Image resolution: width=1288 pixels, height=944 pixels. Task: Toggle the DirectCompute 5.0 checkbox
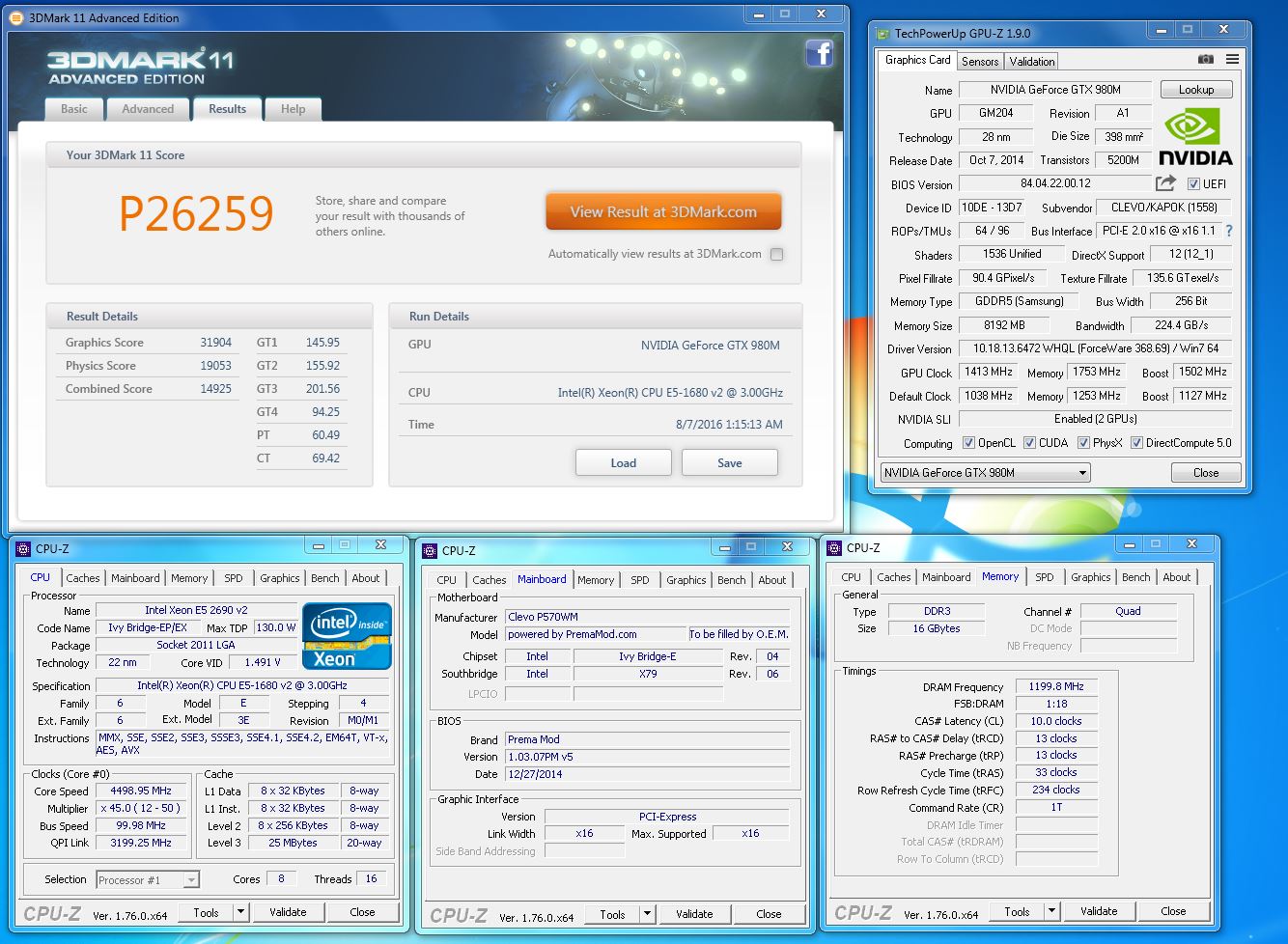[1136, 443]
